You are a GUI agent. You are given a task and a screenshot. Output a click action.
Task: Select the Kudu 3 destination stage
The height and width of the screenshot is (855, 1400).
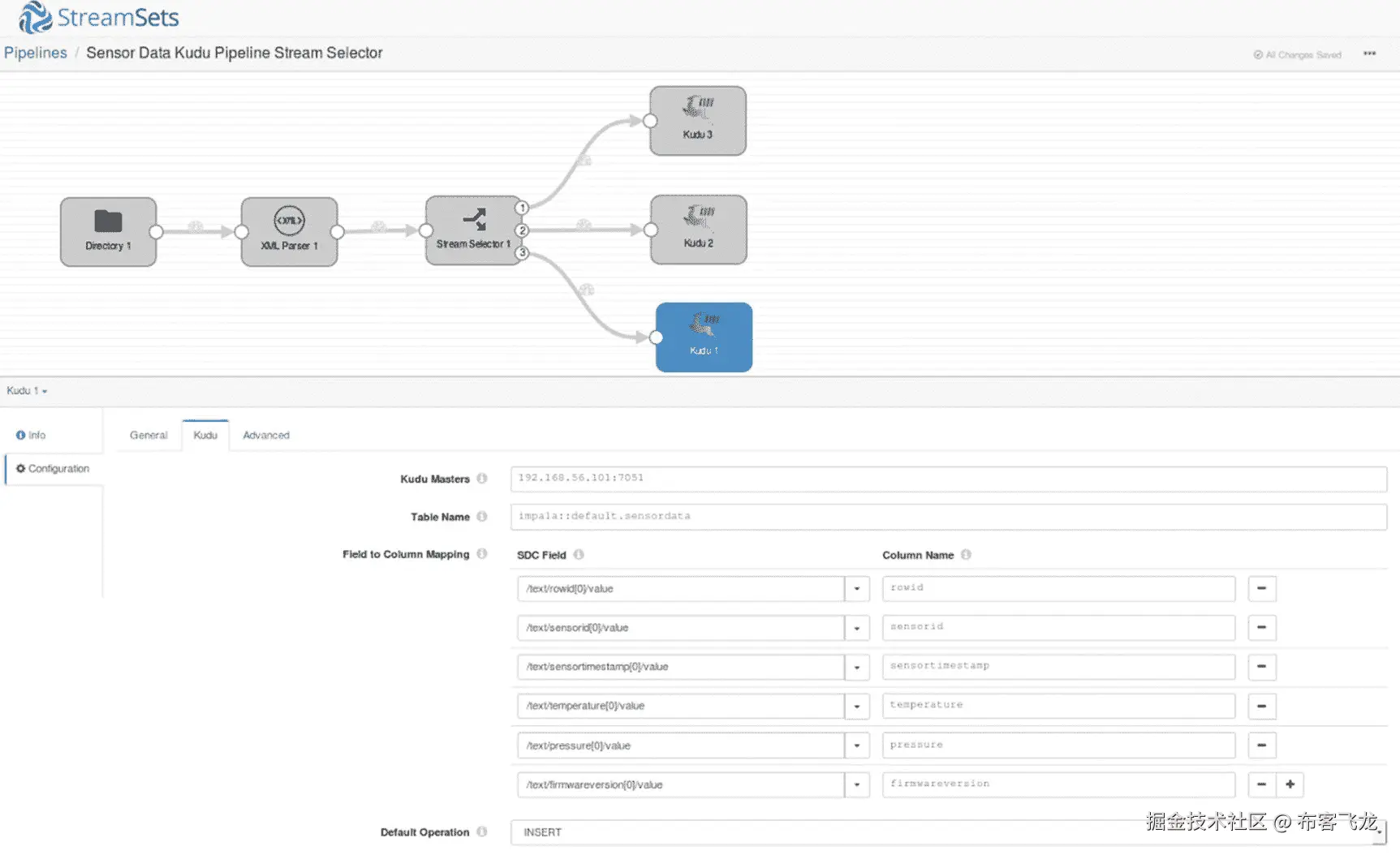(698, 121)
